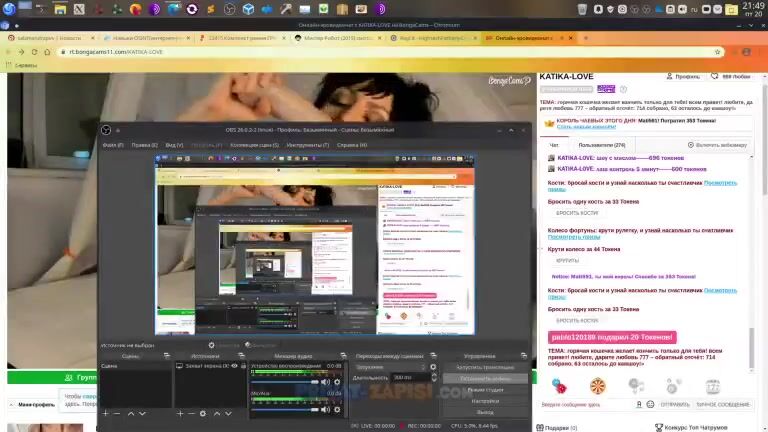Add a new source with the plus icon
This screenshot has height=432, width=768.
point(179,413)
